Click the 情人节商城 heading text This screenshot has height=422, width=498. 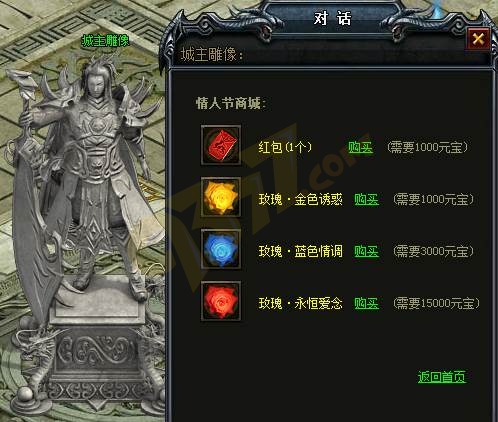tap(231, 104)
